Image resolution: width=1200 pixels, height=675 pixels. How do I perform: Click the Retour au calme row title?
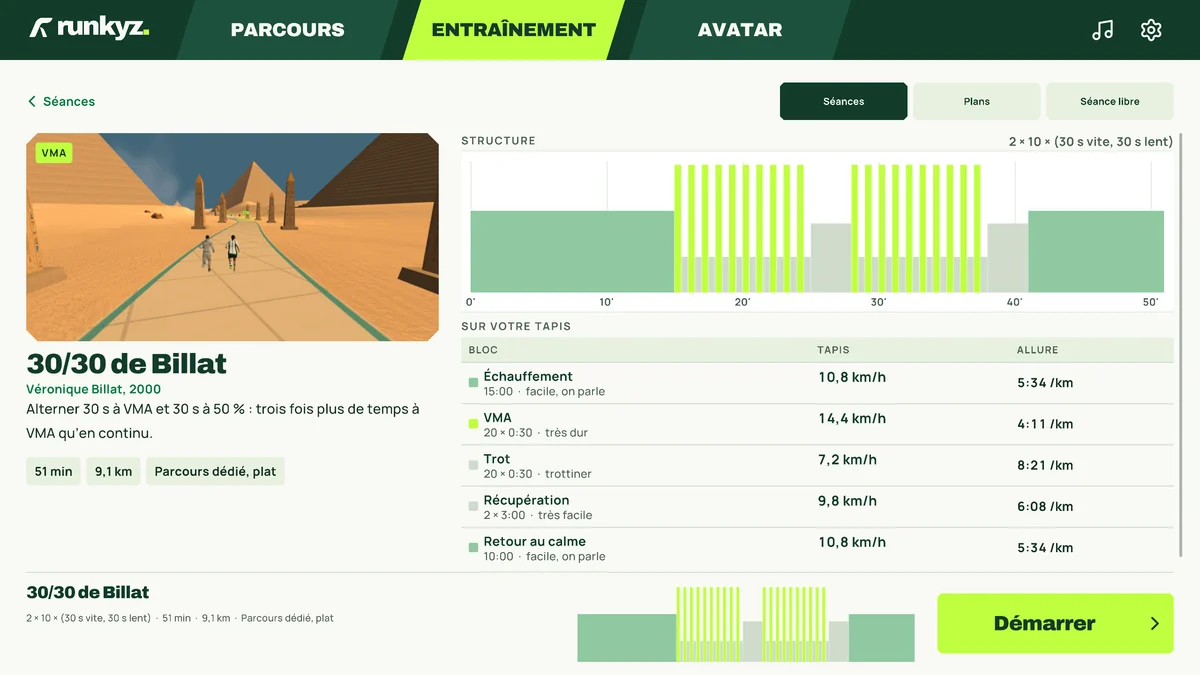click(535, 541)
